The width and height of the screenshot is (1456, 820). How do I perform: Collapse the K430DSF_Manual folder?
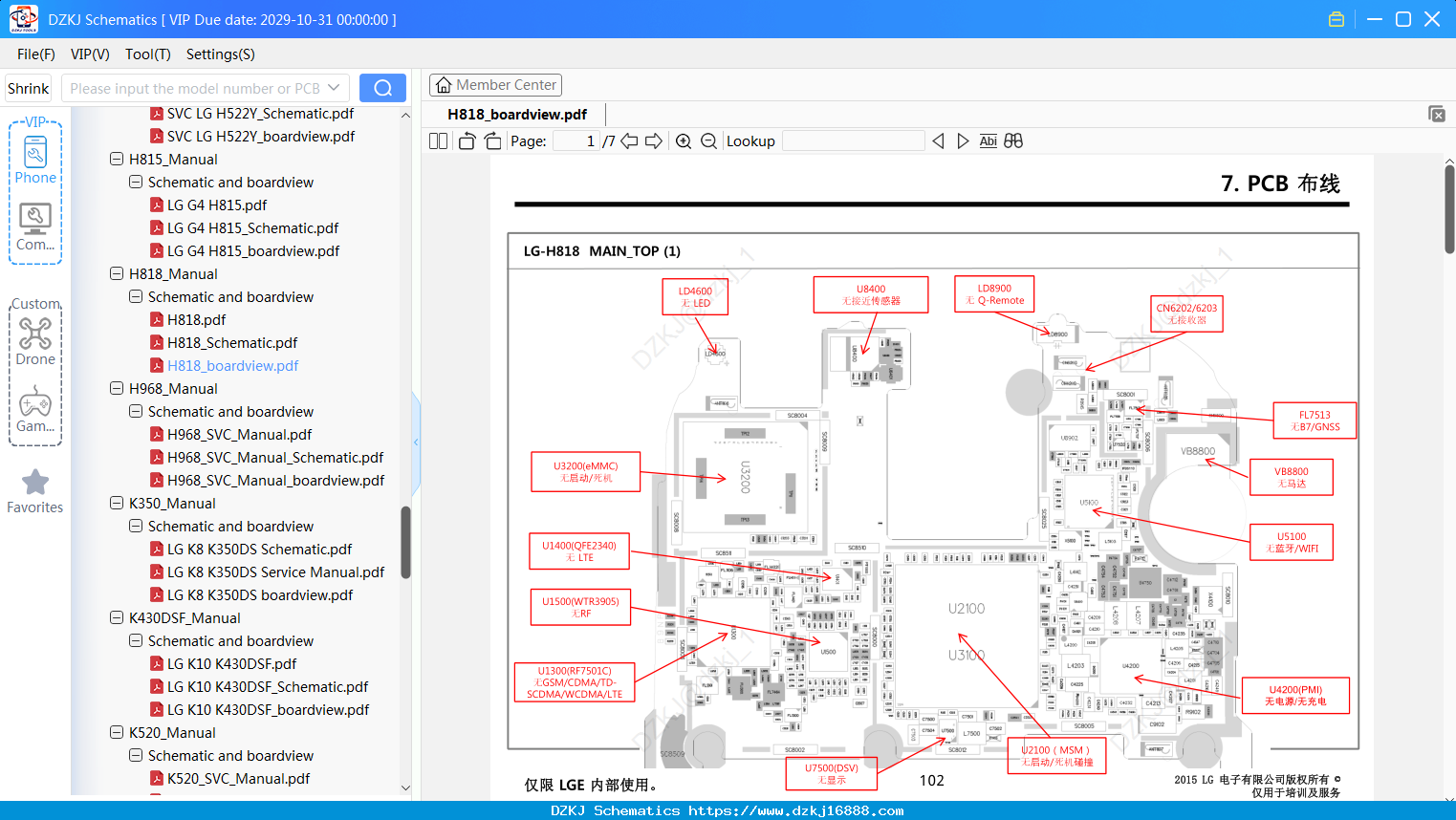117,617
